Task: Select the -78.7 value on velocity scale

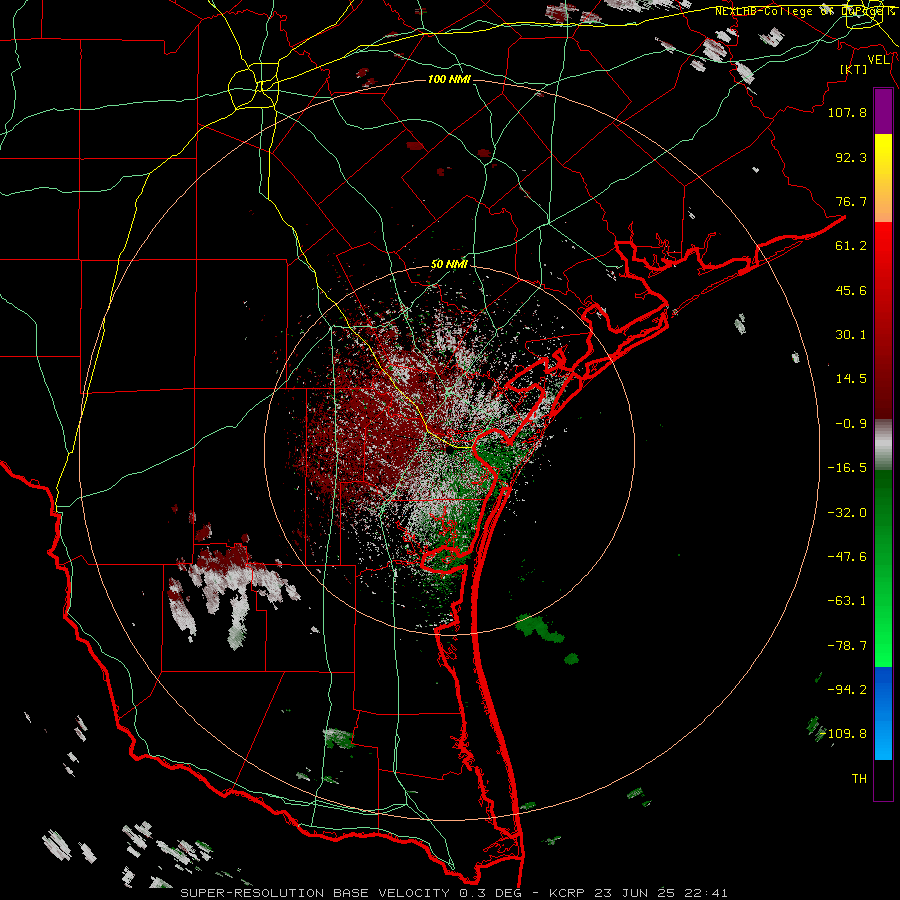Action: point(847,646)
